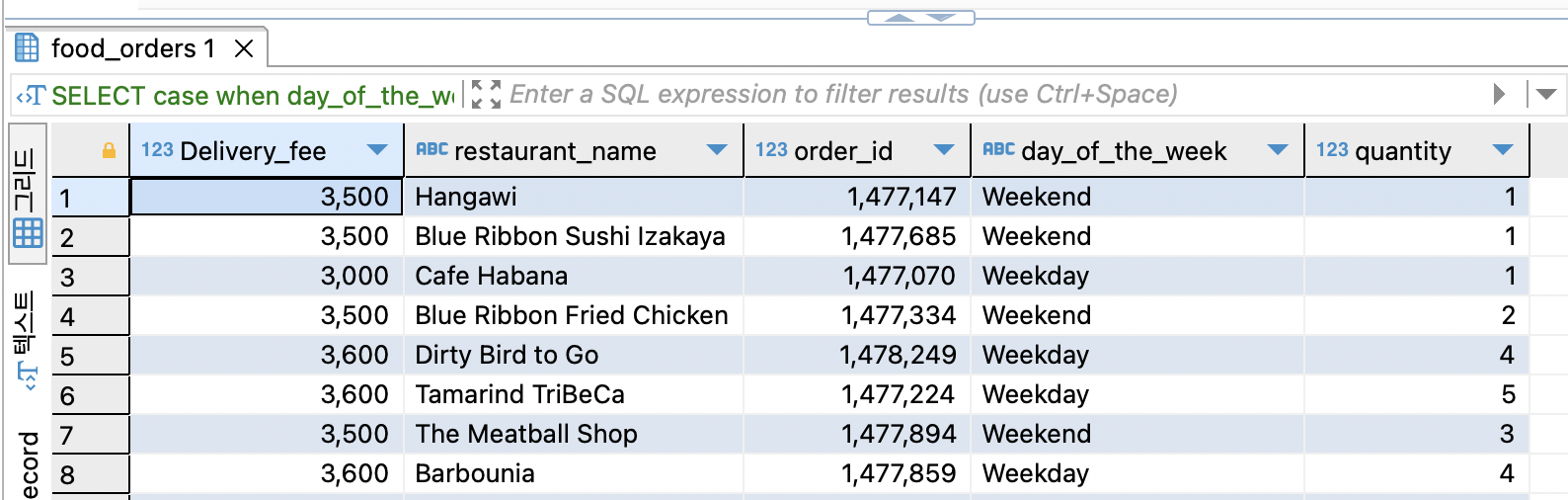Close the food_orders 1 result tab
The width and height of the screenshot is (1568, 500).
[244, 48]
